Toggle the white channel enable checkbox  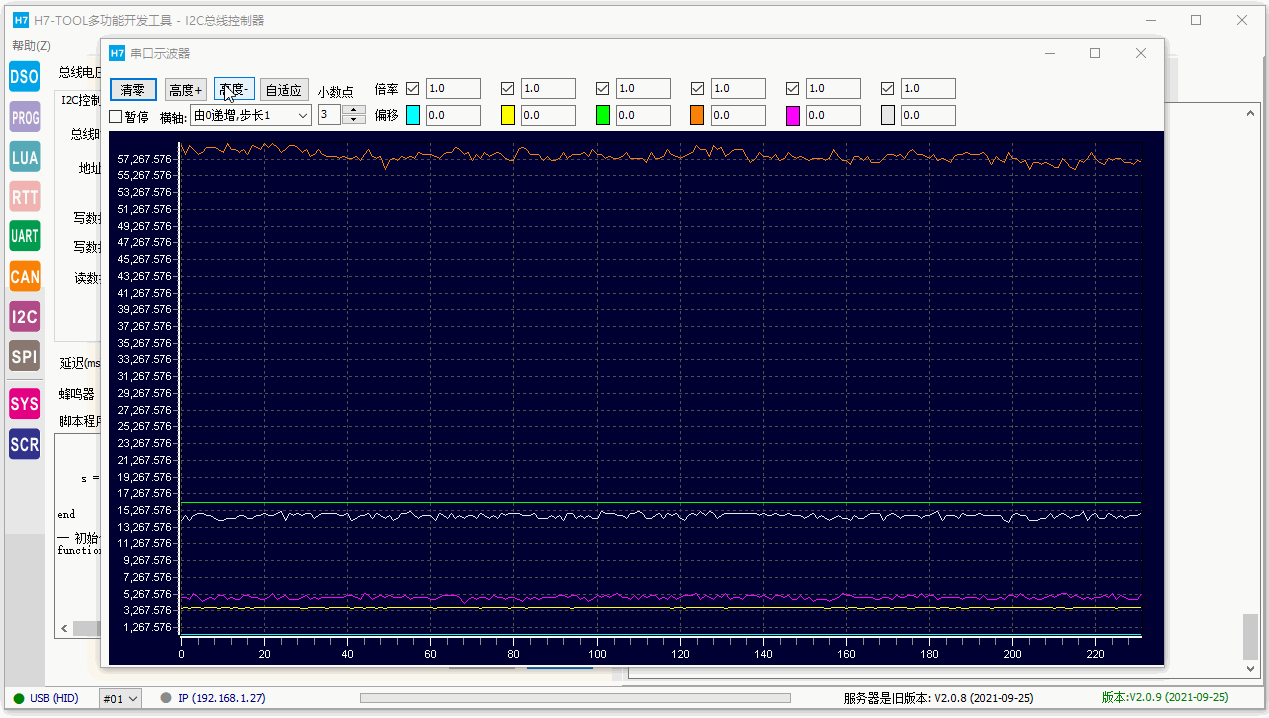coord(887,88)
